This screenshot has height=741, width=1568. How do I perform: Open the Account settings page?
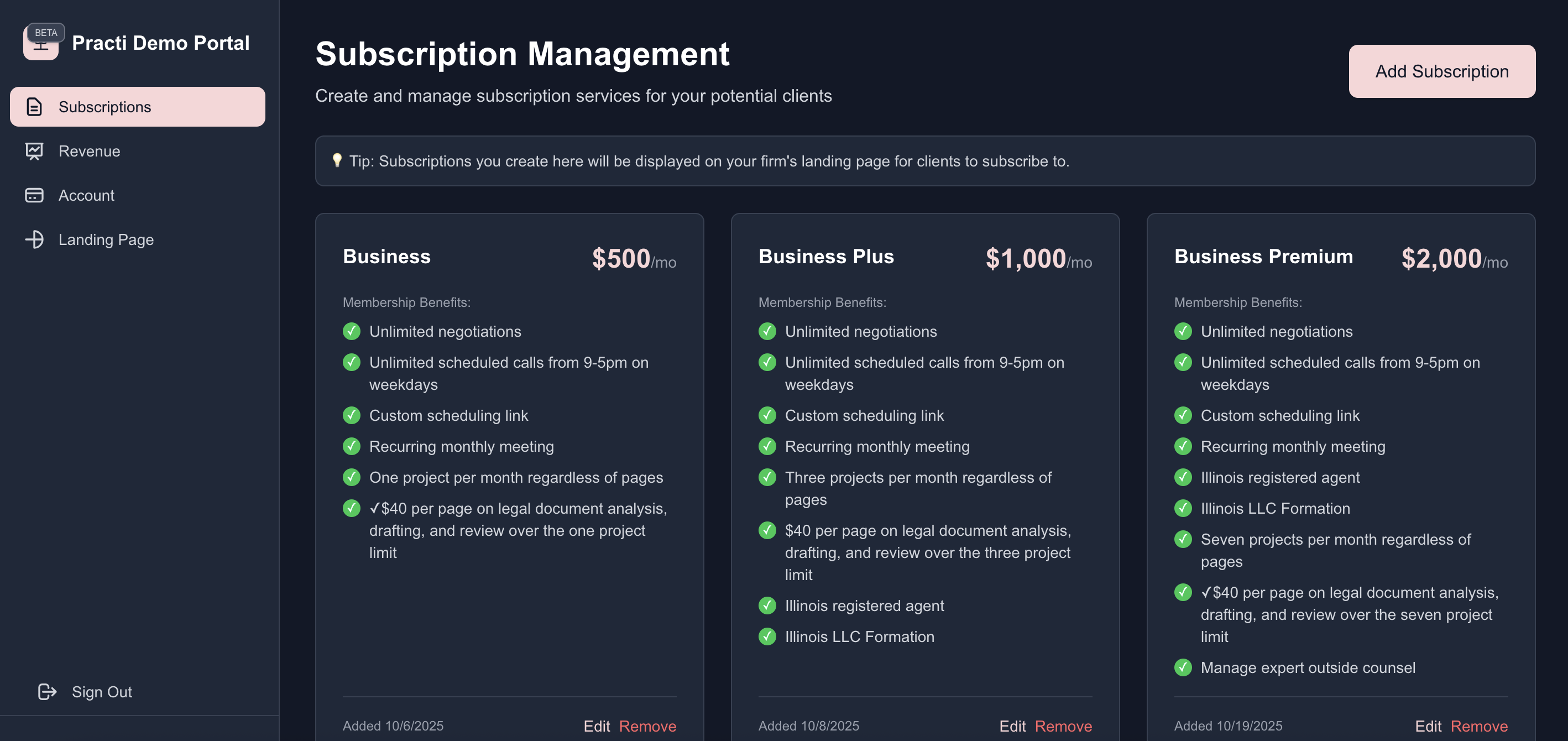coord(86,195)
